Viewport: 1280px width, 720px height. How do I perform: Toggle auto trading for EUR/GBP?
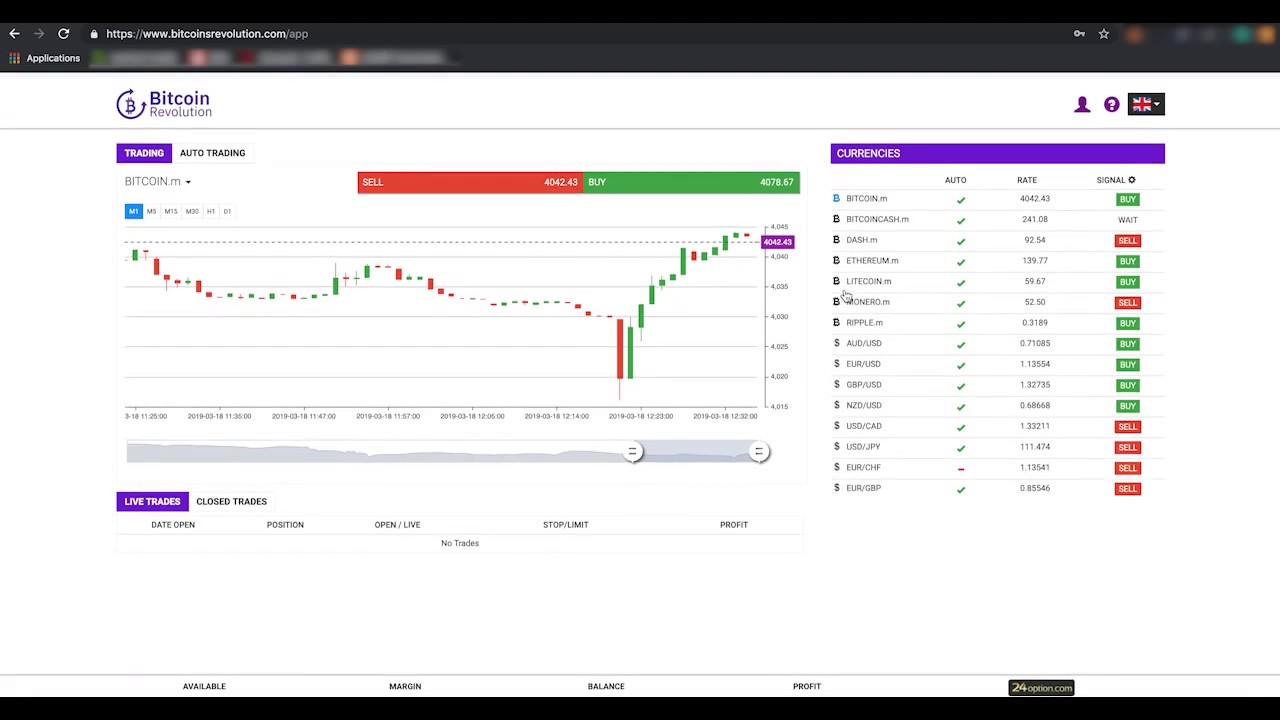[961, 489]
